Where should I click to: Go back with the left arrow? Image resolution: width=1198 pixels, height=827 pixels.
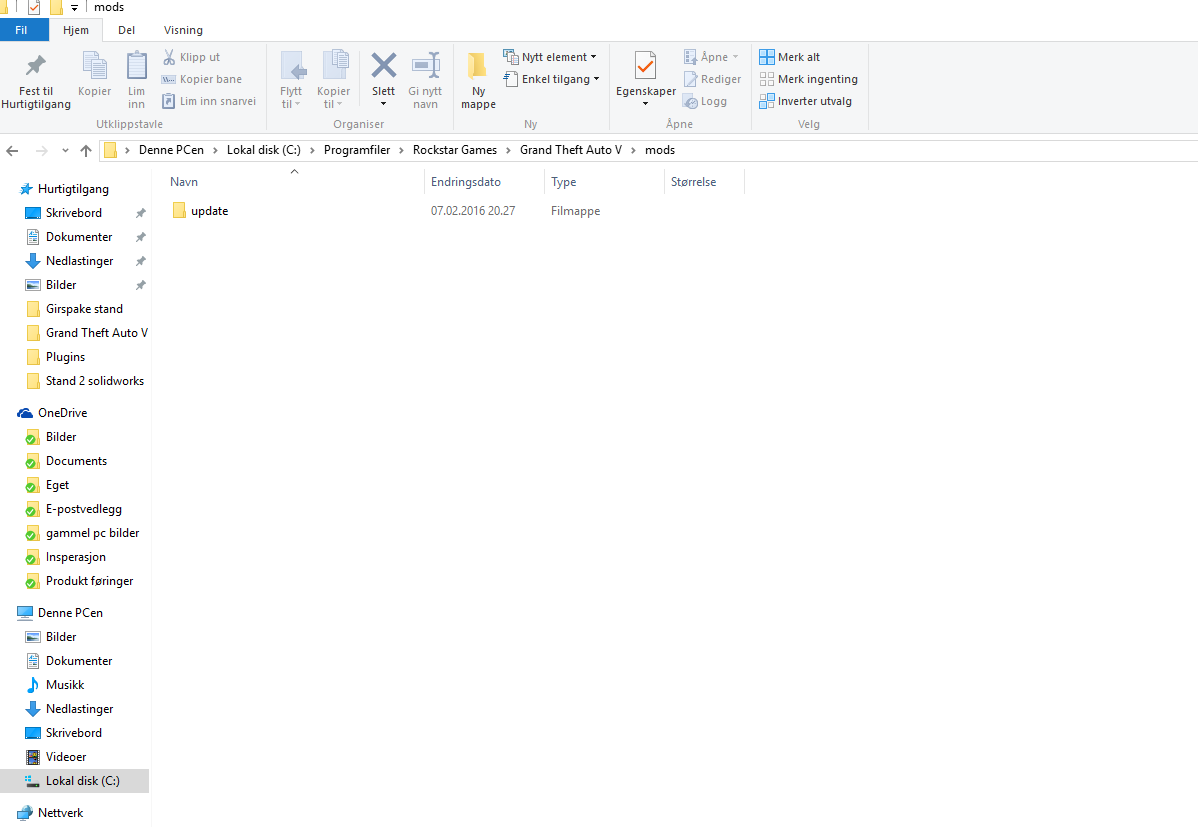12,151
